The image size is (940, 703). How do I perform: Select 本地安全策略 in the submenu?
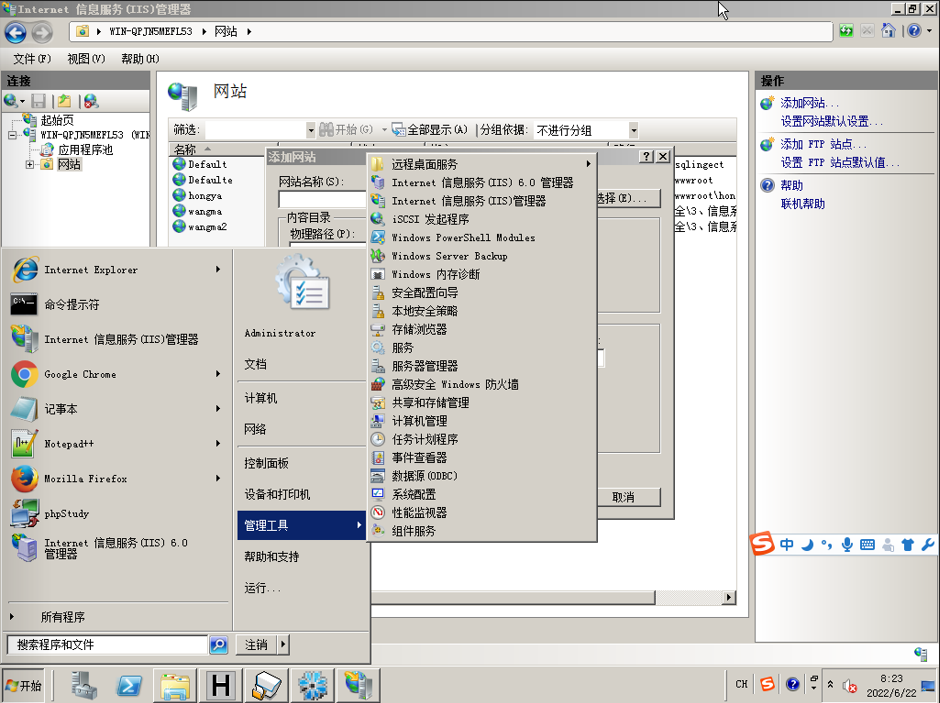tap(482, 311)
